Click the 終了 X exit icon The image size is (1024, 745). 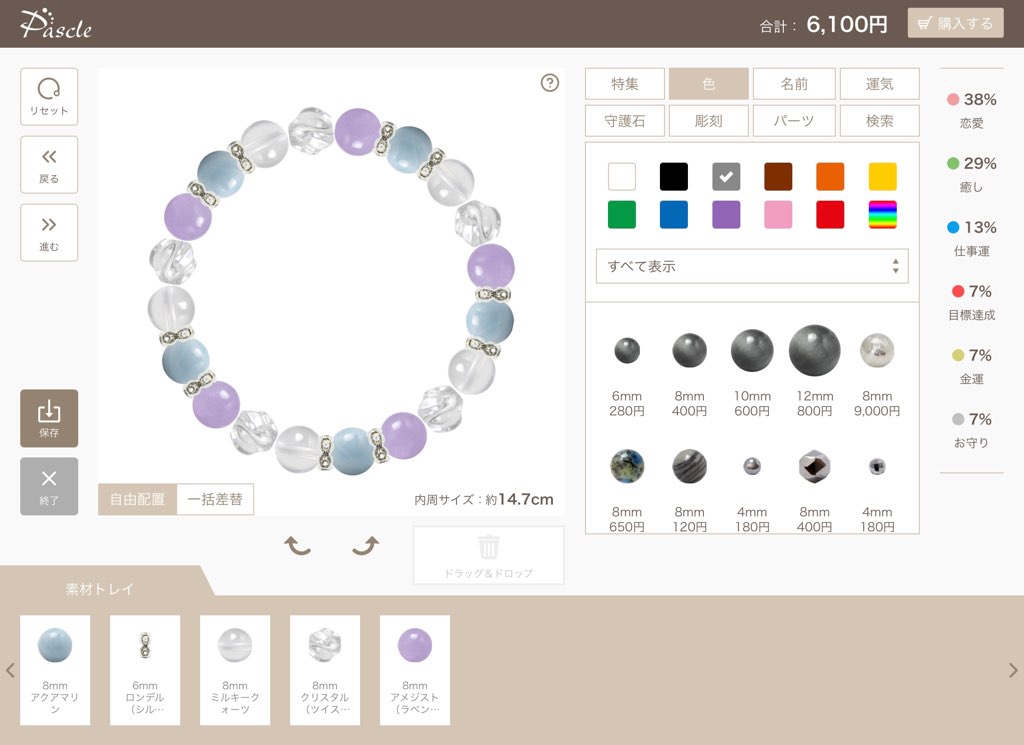(x=49, y=486)
